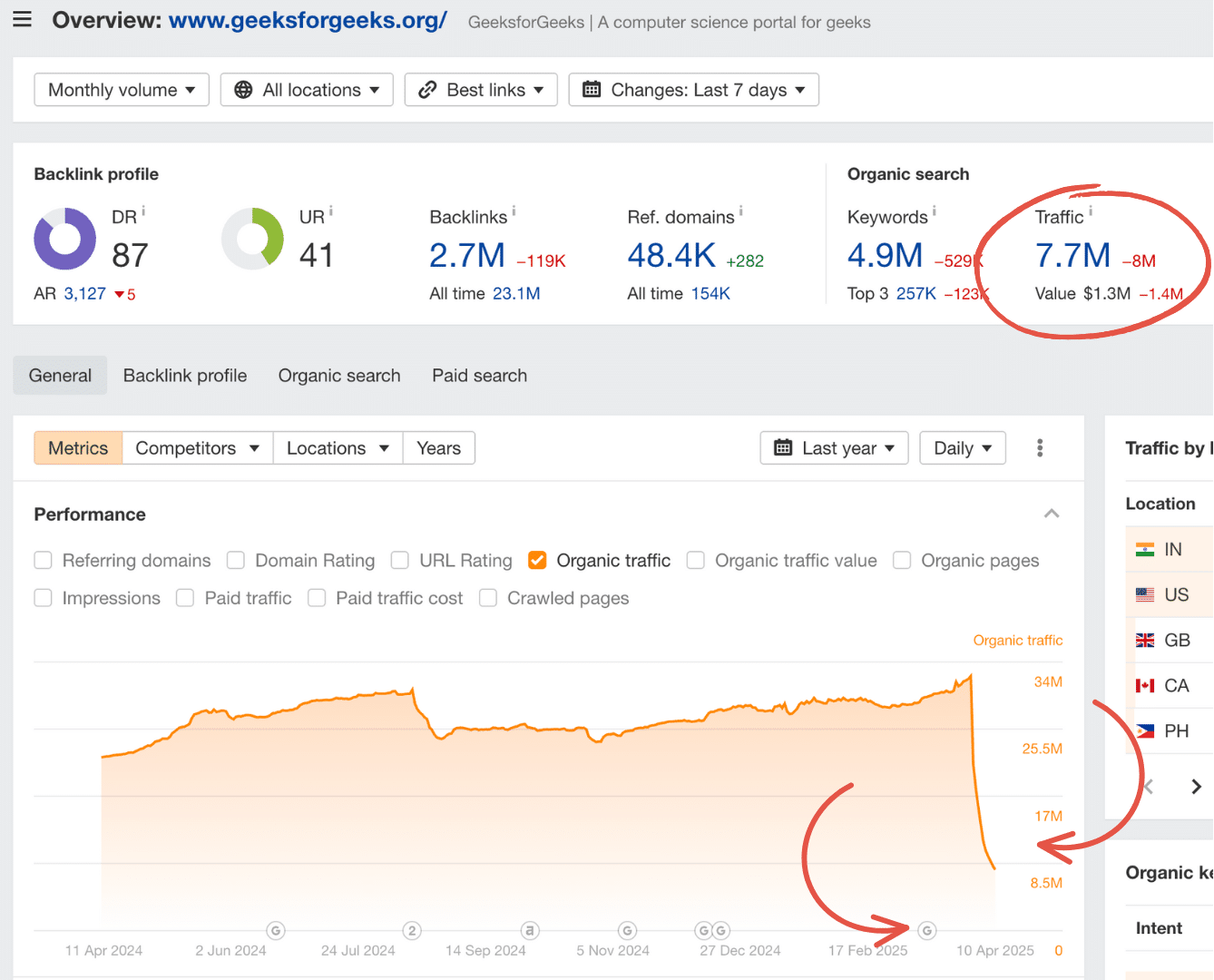Select the Years chart tab
This screenshot has height=980, width=1214.
(439, 448)
